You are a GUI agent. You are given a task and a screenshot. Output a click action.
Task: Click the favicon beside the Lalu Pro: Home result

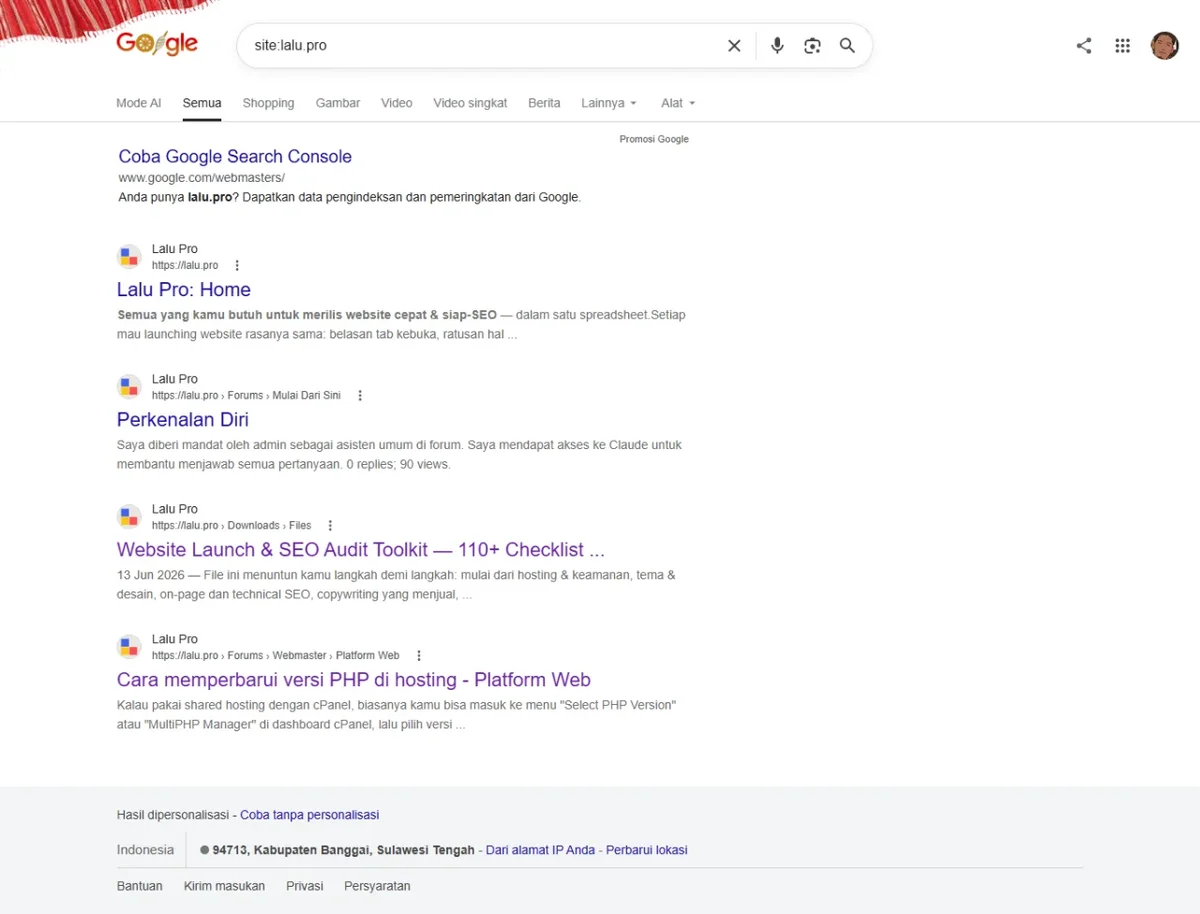129,257
